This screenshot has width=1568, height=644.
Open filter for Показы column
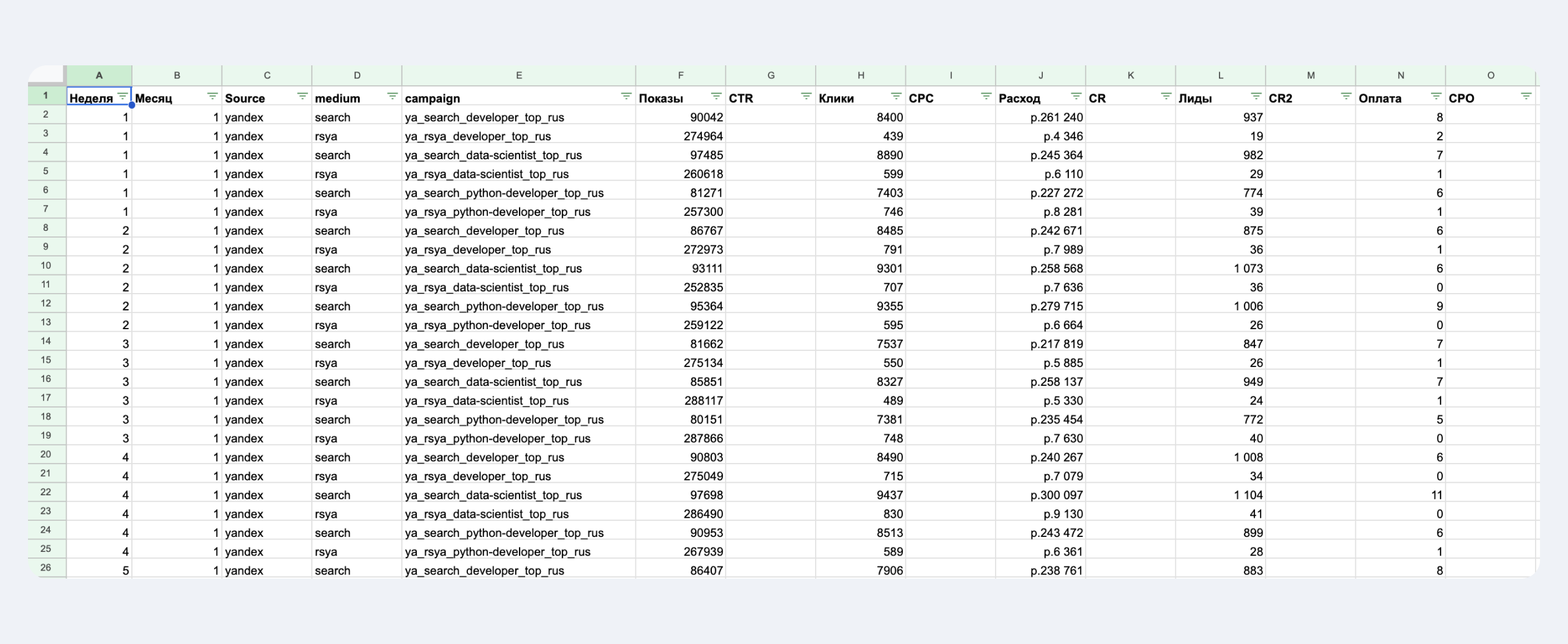716,96
